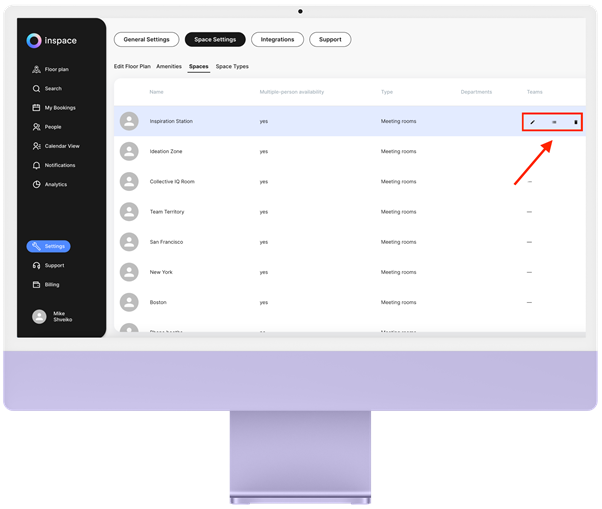602x509 pixels.
Task: Click the avatar for Inspiration Station
Action: [x=129, y=121]
